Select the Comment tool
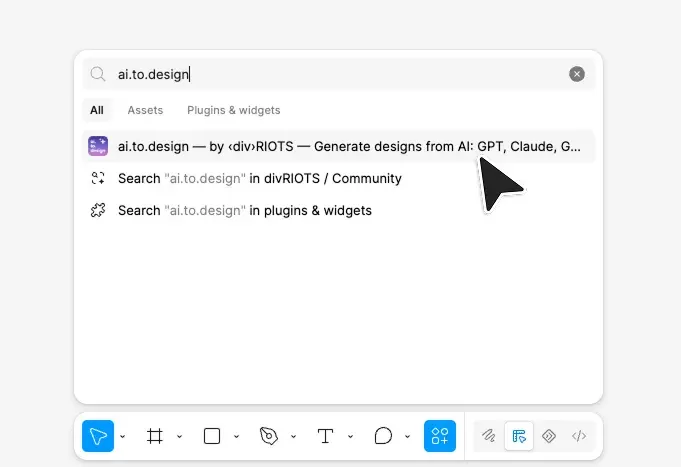Image resolution: width=681 pixels, height=467 pixels. click(383, 436)
